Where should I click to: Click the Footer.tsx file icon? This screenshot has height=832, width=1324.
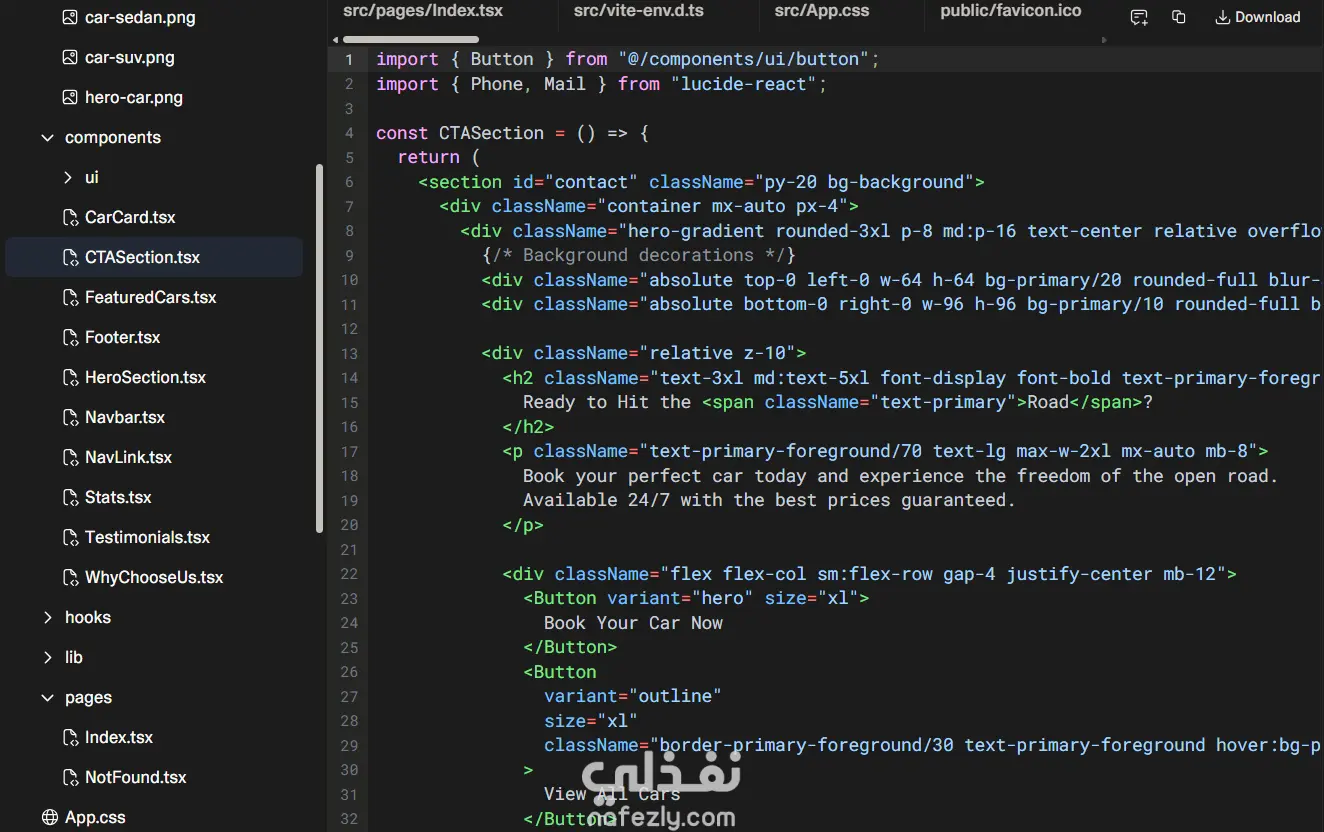70,337
